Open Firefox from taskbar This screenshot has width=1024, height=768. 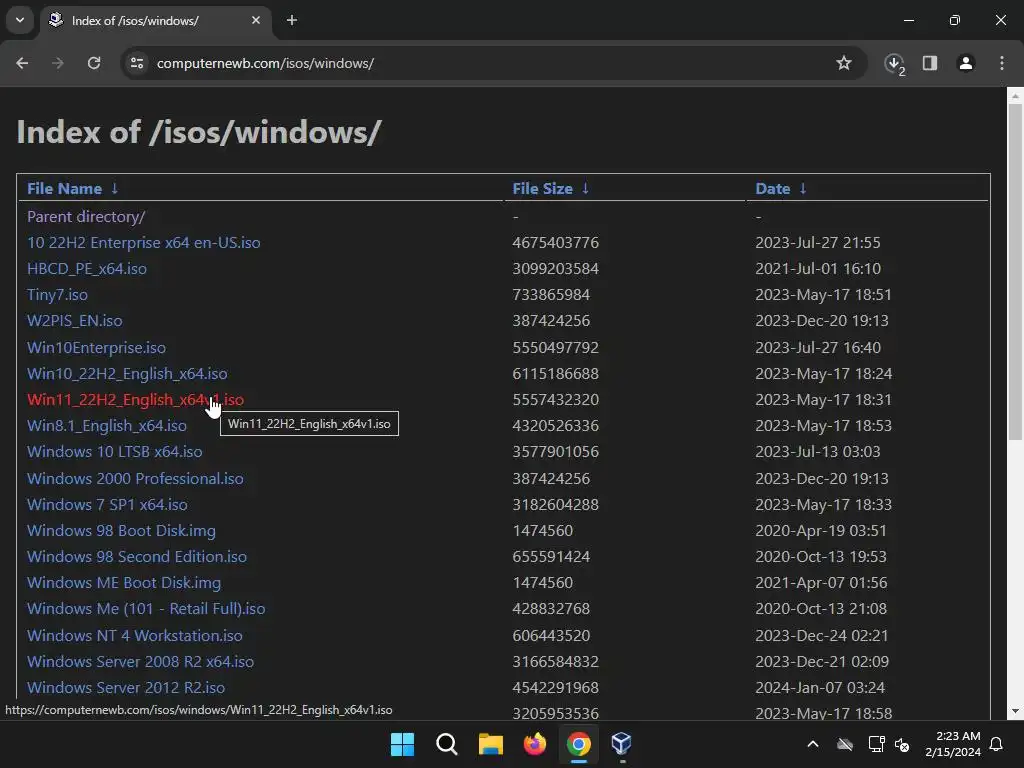[x=535, y=744]
